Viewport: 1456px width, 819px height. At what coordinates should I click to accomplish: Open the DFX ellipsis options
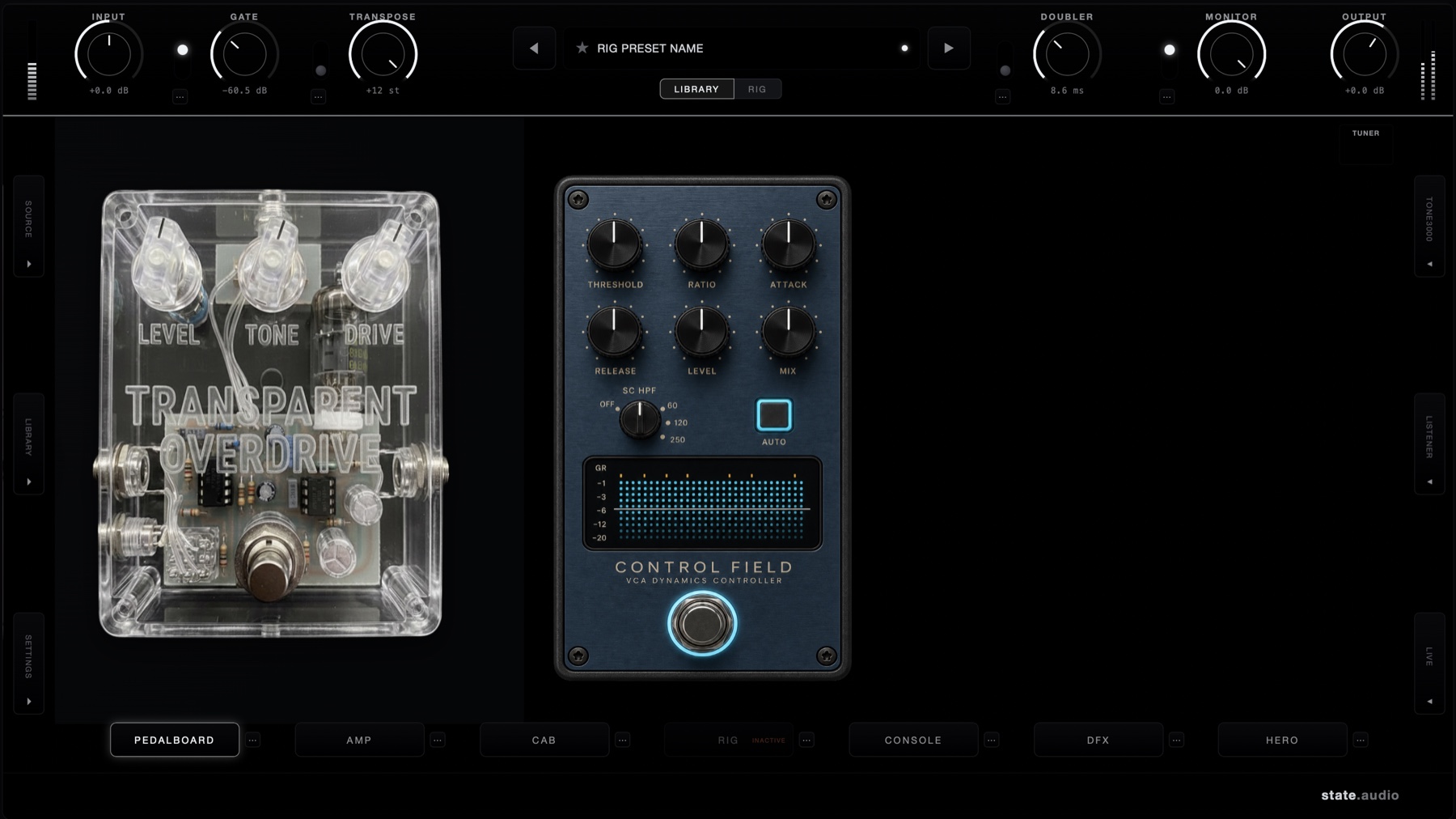coord(1176,740)
